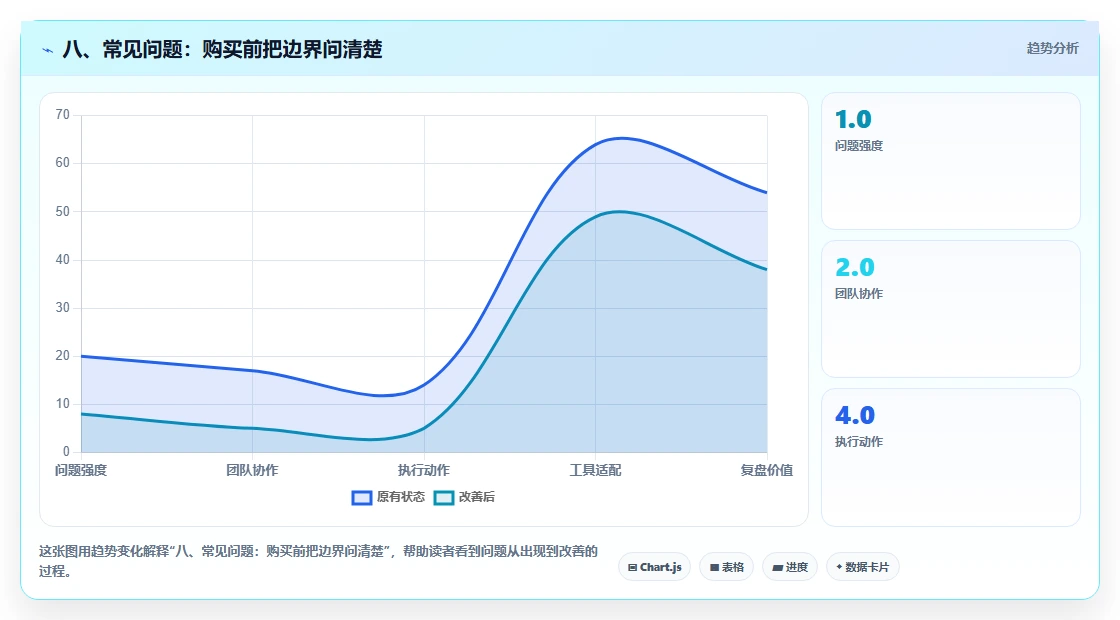Click the 问题强度 x-axis label
The height and width of the screenshot is (620, 1120).
point(81,470)
